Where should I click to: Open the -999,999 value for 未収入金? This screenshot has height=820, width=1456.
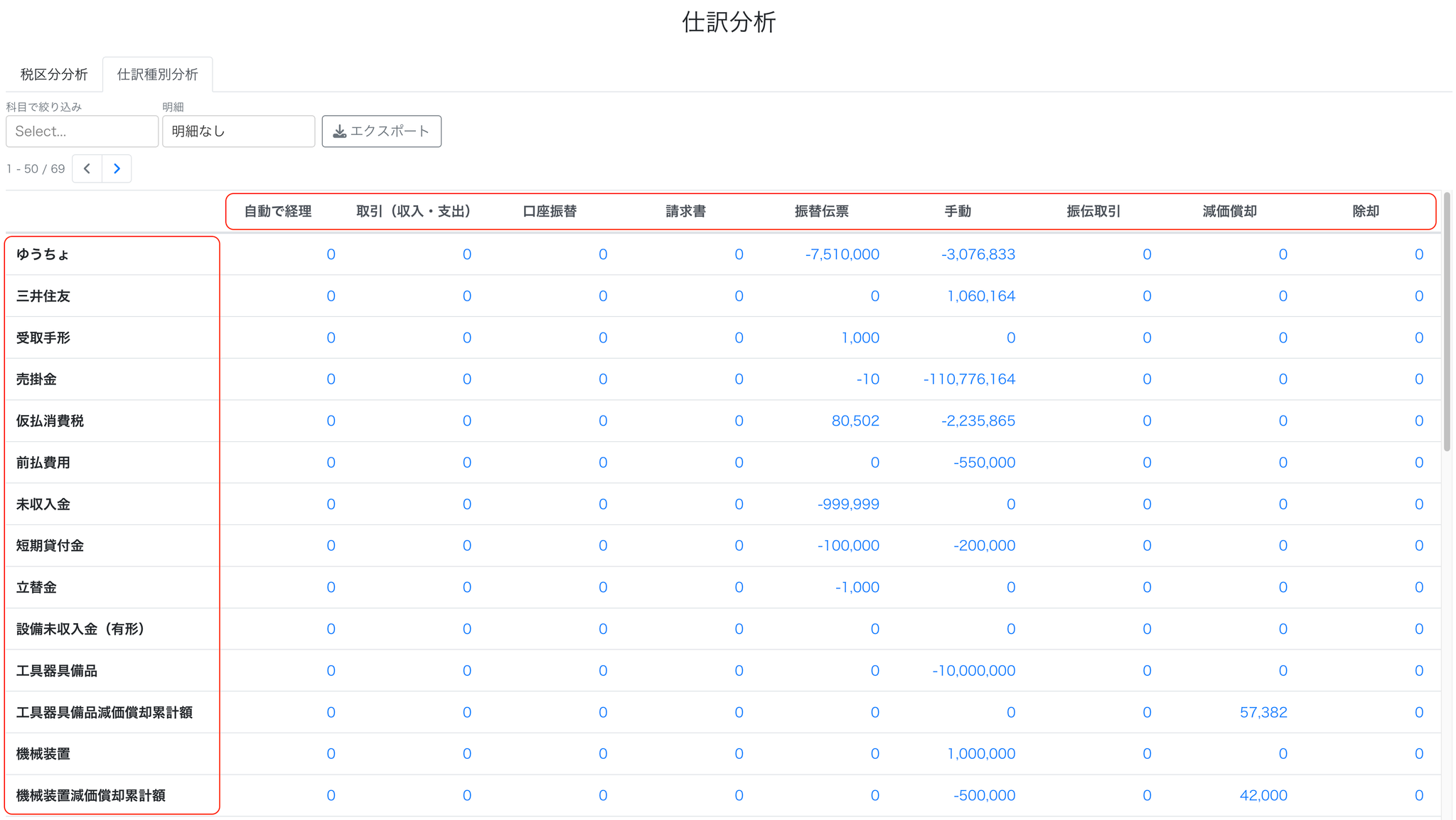pyautogui.click(x=848, y=505)
